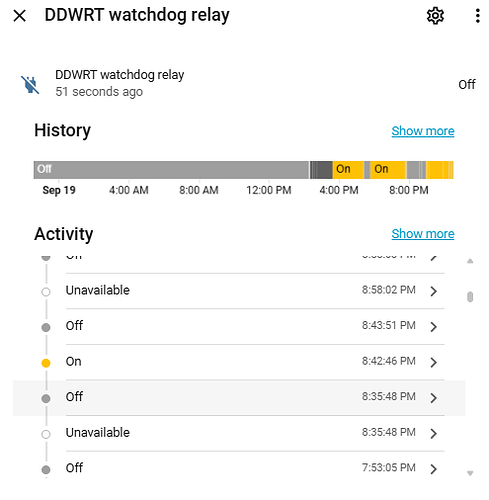The image size is (489, 500).
Task: Click the long gray Off history segment
Action: [x=171, y=170]
